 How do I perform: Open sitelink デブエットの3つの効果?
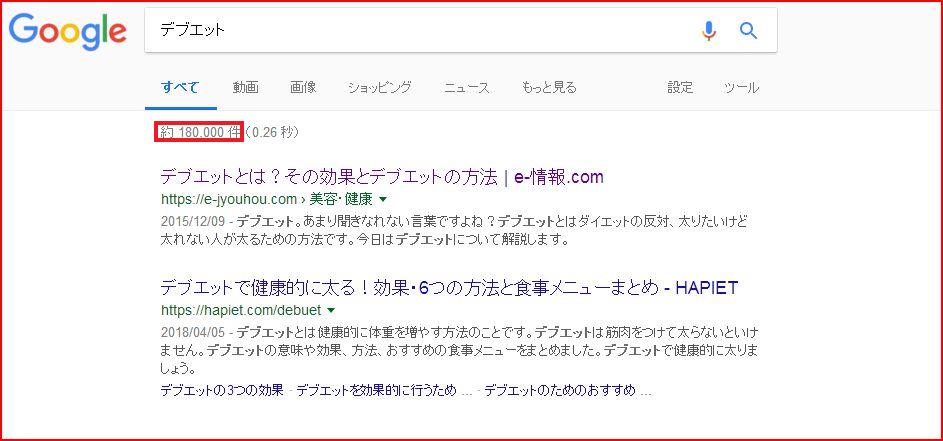pos(222,390)
